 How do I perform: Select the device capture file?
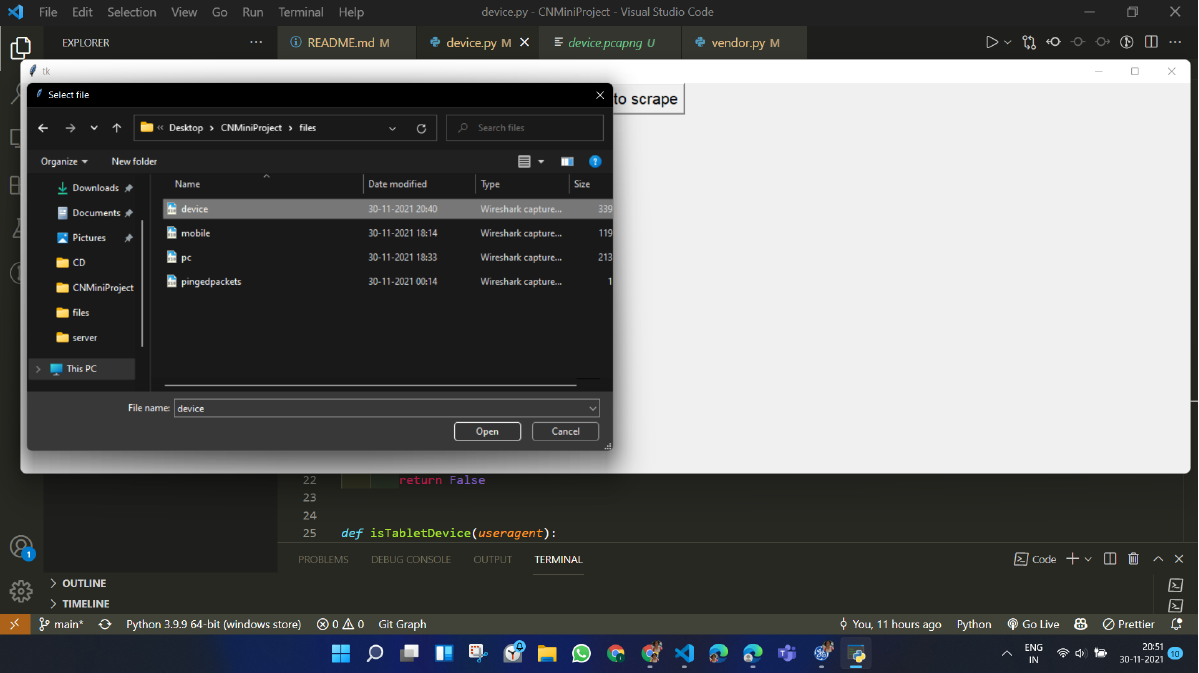(388, 209)
